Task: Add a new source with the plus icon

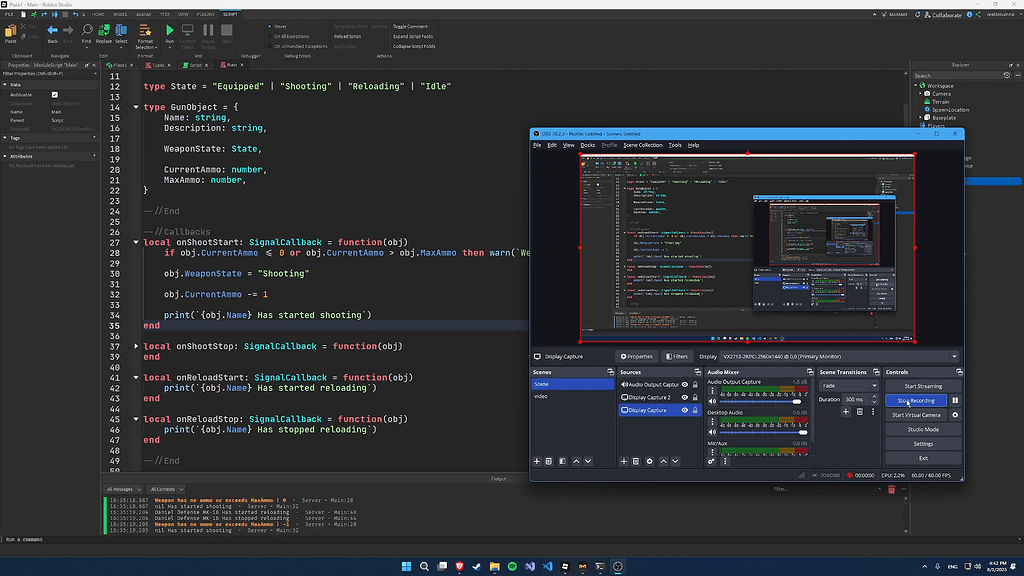Action: (x=623, y=460)
